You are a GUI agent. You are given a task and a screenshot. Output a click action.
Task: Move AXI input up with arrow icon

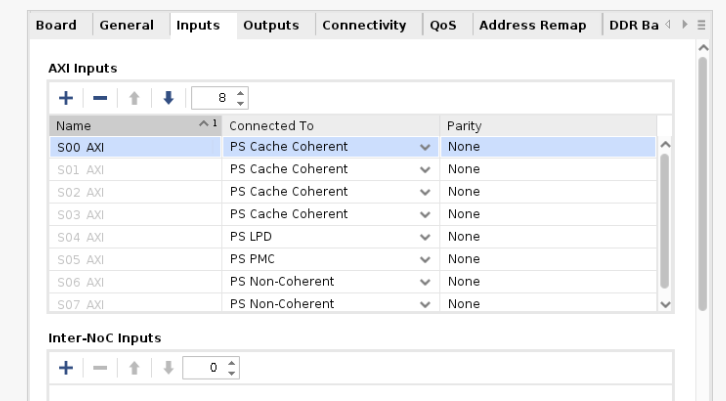click(135, 98)
